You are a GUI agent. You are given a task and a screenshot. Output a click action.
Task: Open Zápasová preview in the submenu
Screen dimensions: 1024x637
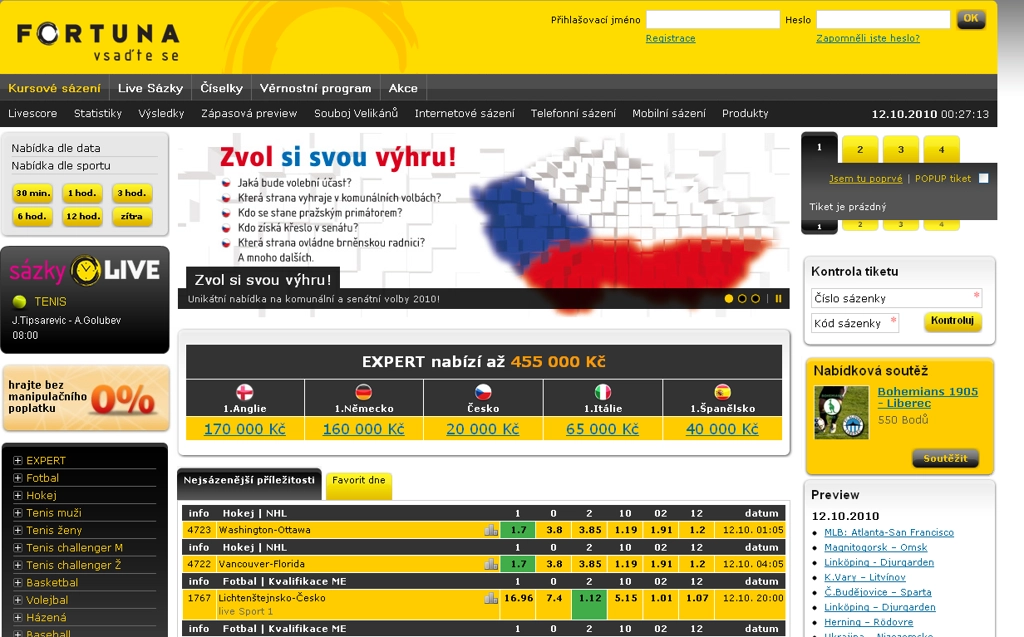point(249,113)
